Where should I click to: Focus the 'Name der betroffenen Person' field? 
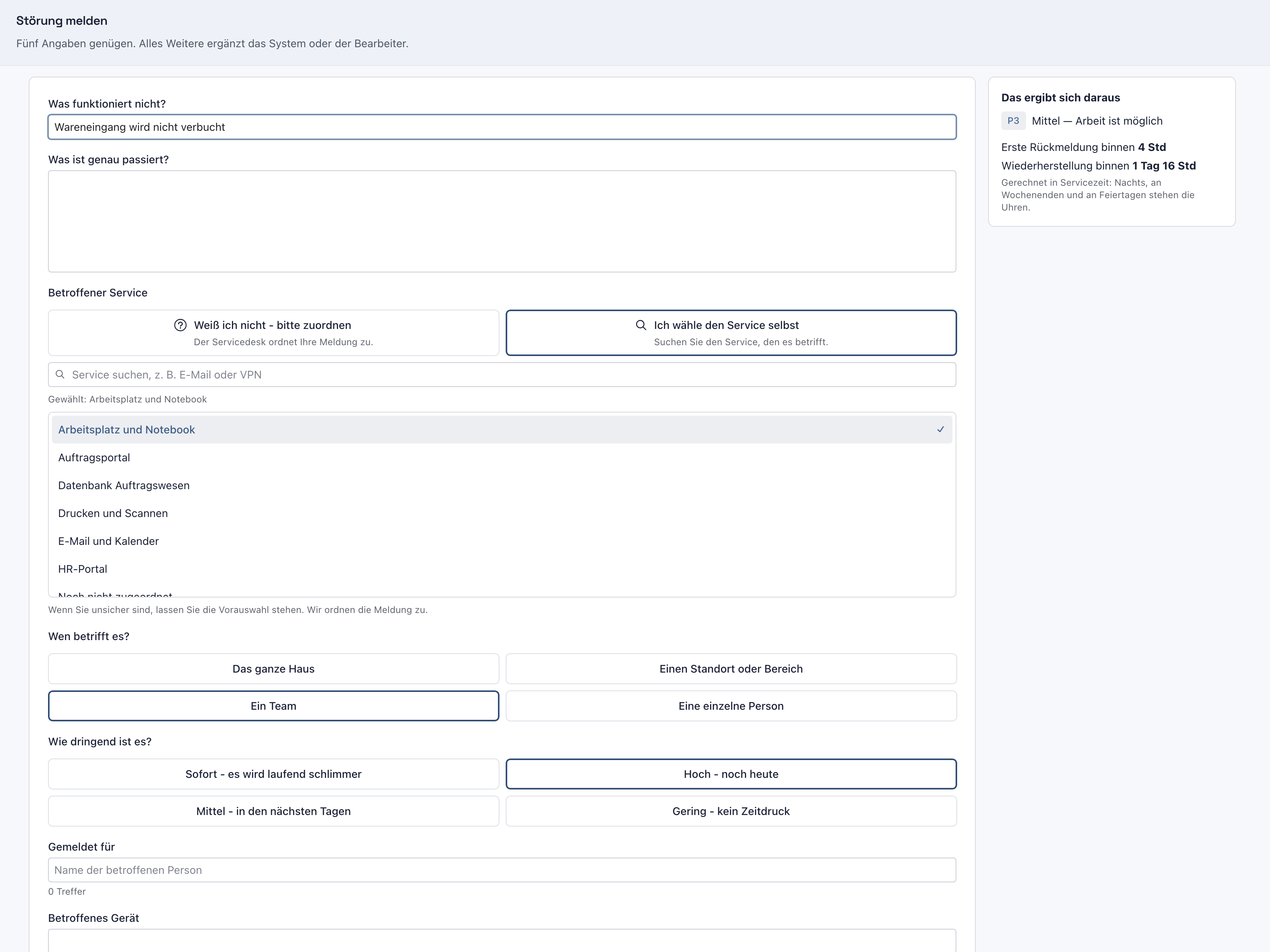coord(502,870)
